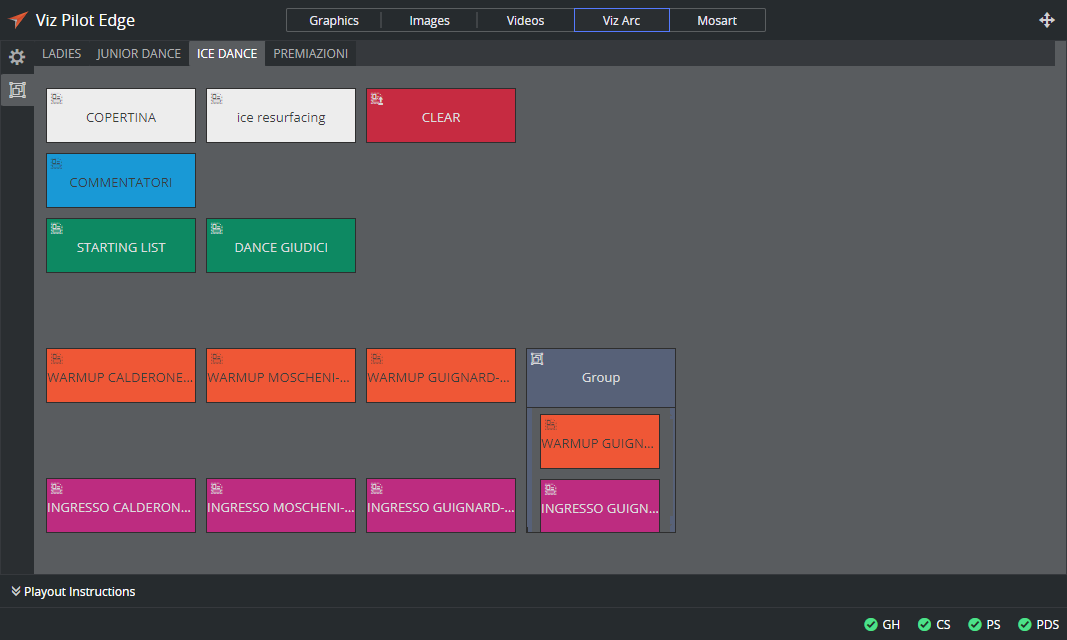This screenshot has width=1067, height=640.
Task: Check the PDS status indicator
Action: coord(1038,624)
